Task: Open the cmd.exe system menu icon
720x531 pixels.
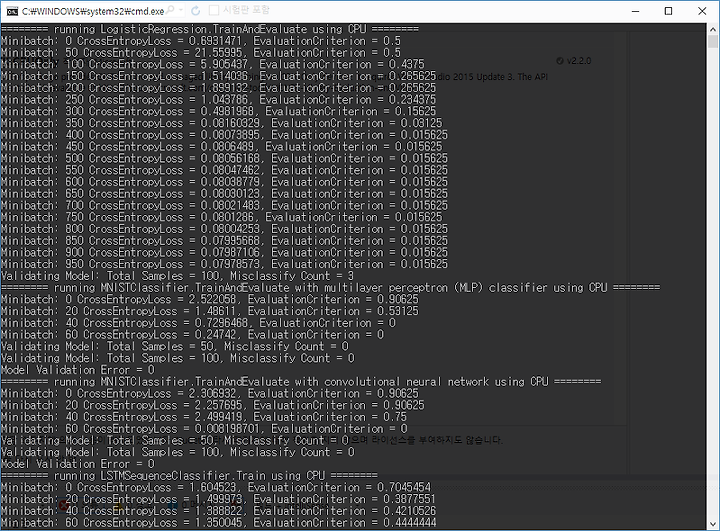Action: click(x=12, y=11)
